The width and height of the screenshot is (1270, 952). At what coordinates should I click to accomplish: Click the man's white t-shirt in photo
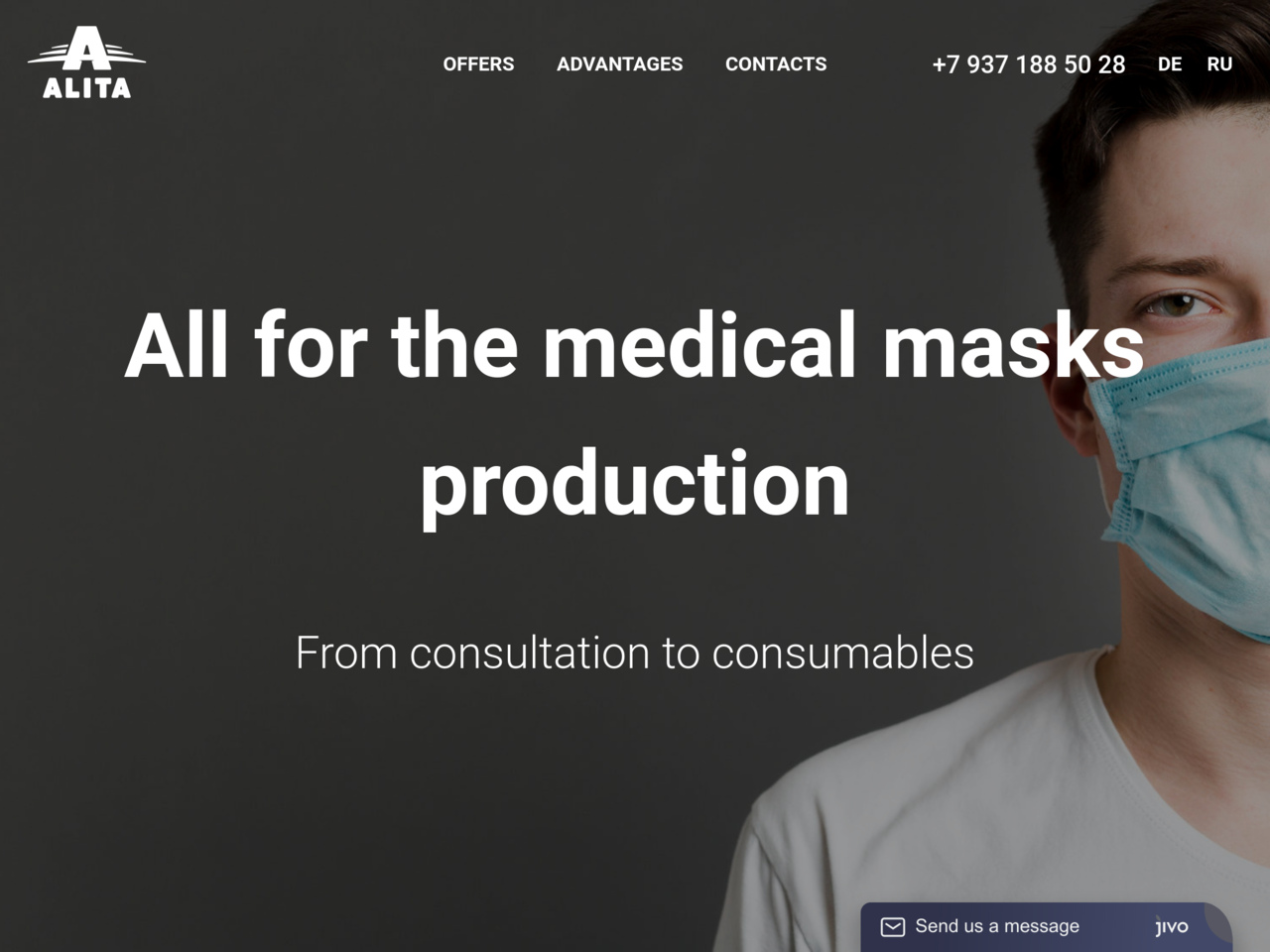[x=992, y=813]
